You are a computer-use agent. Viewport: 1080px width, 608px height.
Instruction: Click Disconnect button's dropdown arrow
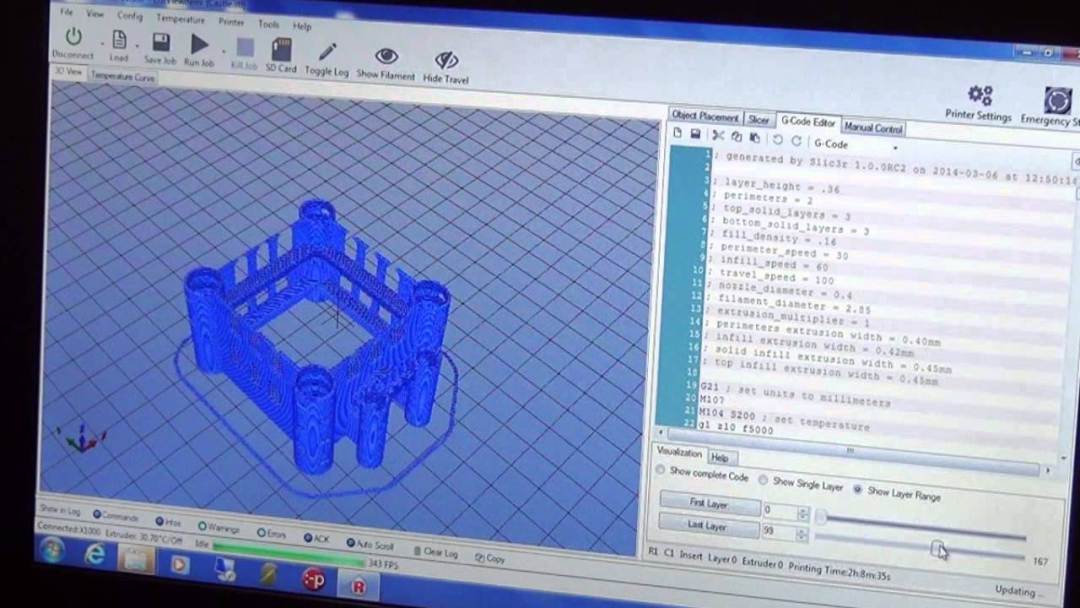point(102,43)
